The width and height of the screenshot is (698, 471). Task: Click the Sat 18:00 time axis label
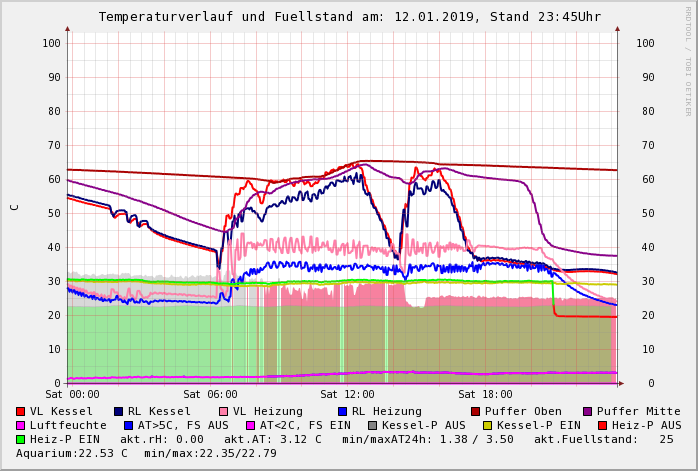485,395
